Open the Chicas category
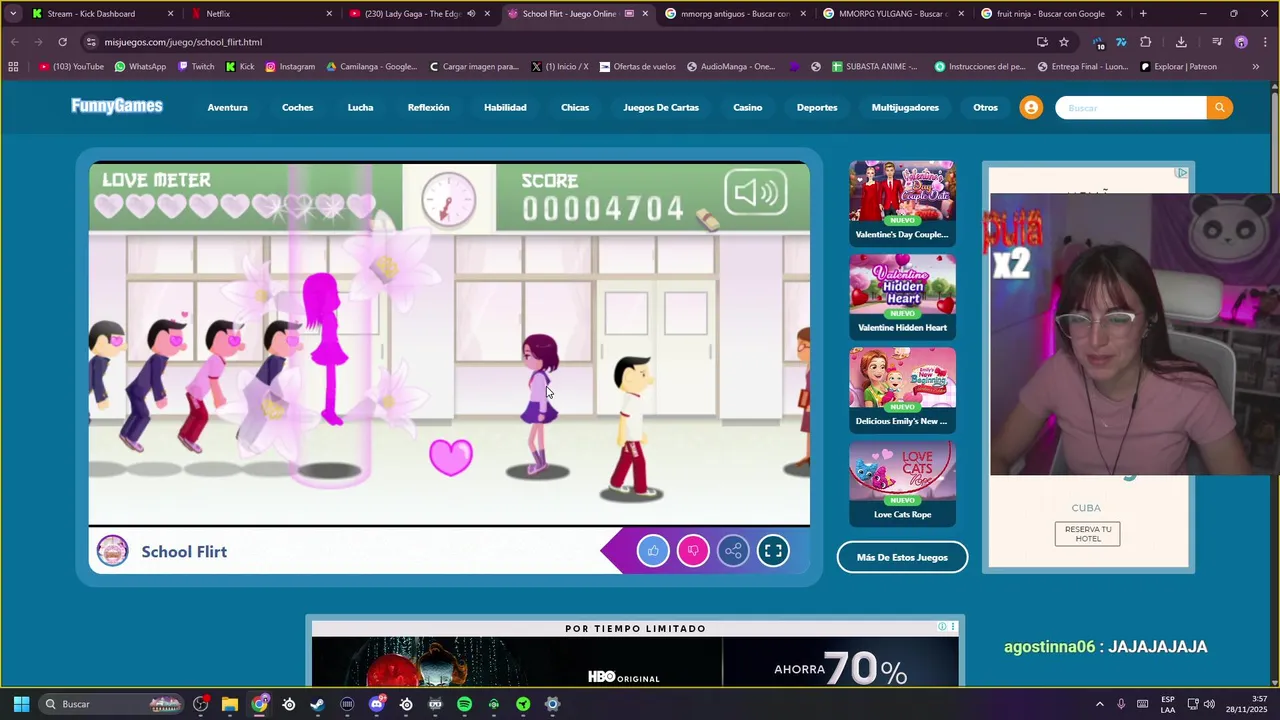Screen dimensions: 1280x720 [x=575, y=107]
